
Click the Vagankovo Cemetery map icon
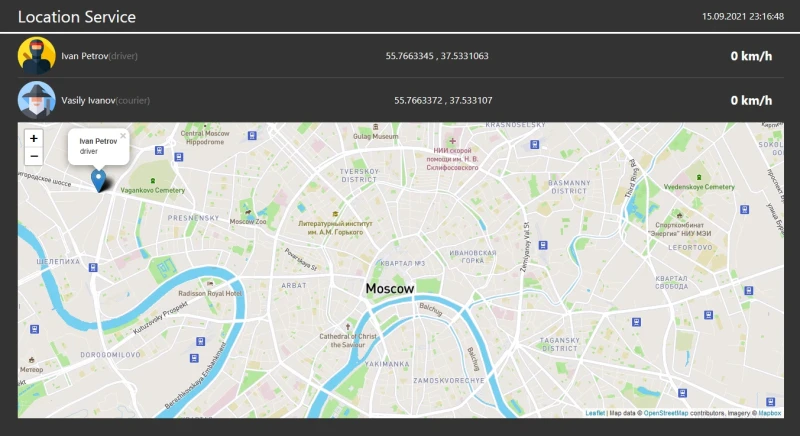tap(152, 180)
